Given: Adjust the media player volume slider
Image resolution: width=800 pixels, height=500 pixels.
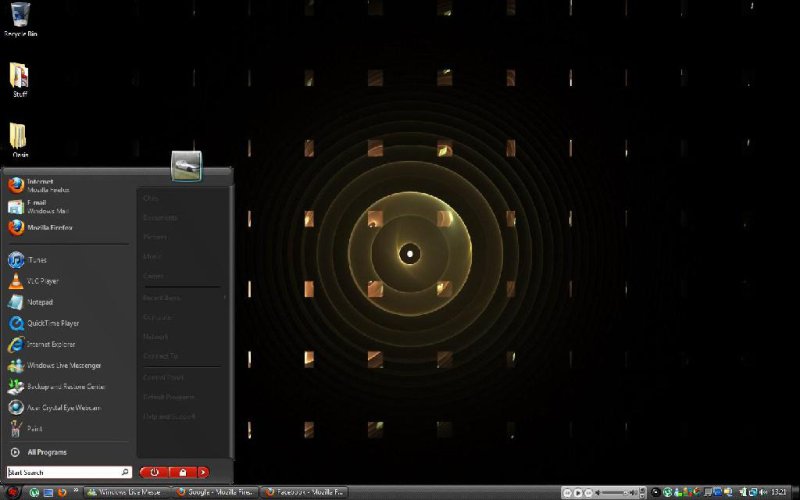Looking at the screenshot, I should (626, 493).
